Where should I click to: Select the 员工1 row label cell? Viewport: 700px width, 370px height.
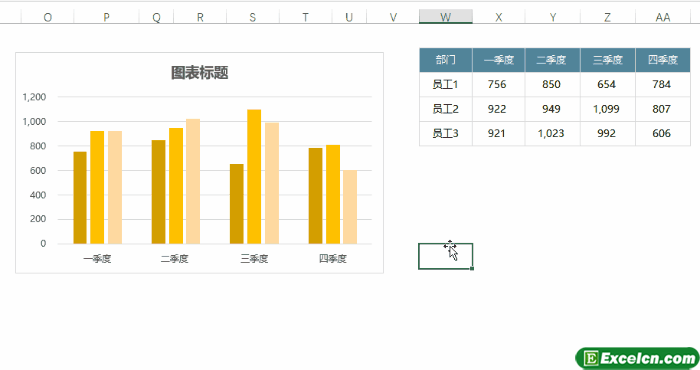point(446,84)
